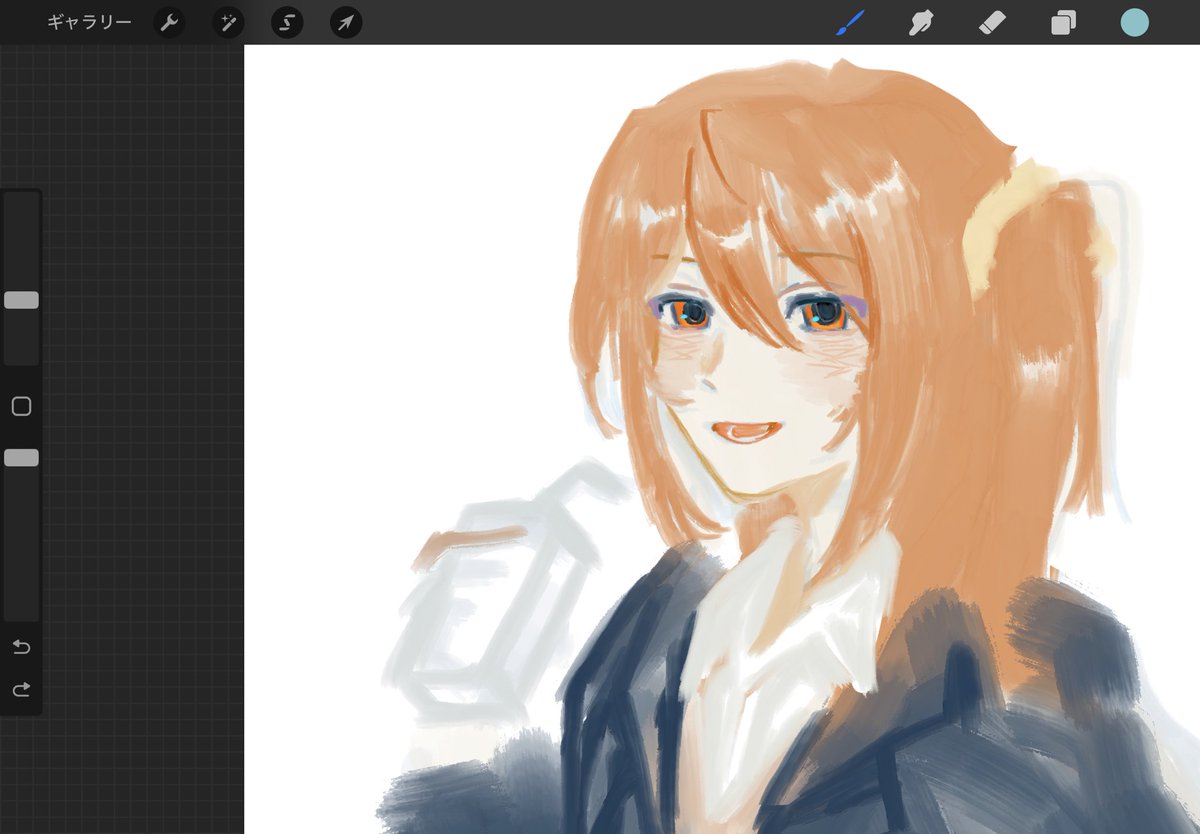Open the ギャラリー gallery view

click(89, 22)
